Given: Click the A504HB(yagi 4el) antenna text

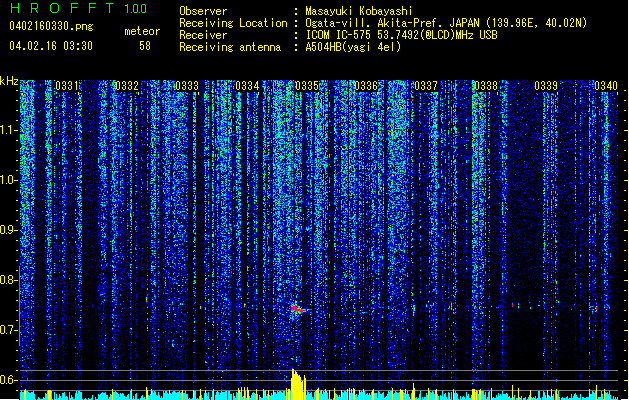Looking at the screenshot, I should point(353,47).
